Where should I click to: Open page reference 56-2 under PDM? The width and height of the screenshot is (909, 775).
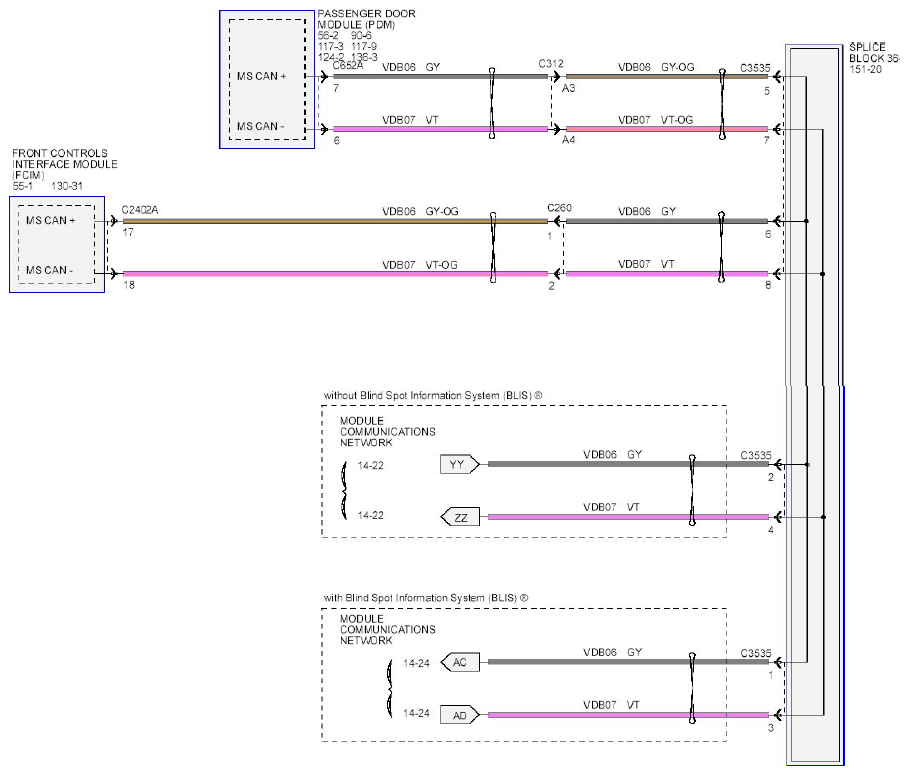(x=328, y=35)
